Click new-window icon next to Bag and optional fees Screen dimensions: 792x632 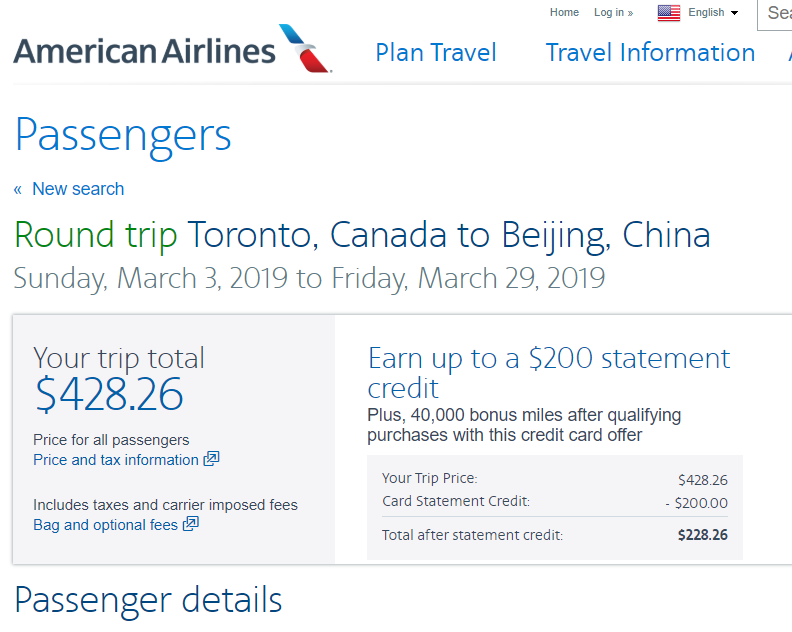click(x=190, y=524)
